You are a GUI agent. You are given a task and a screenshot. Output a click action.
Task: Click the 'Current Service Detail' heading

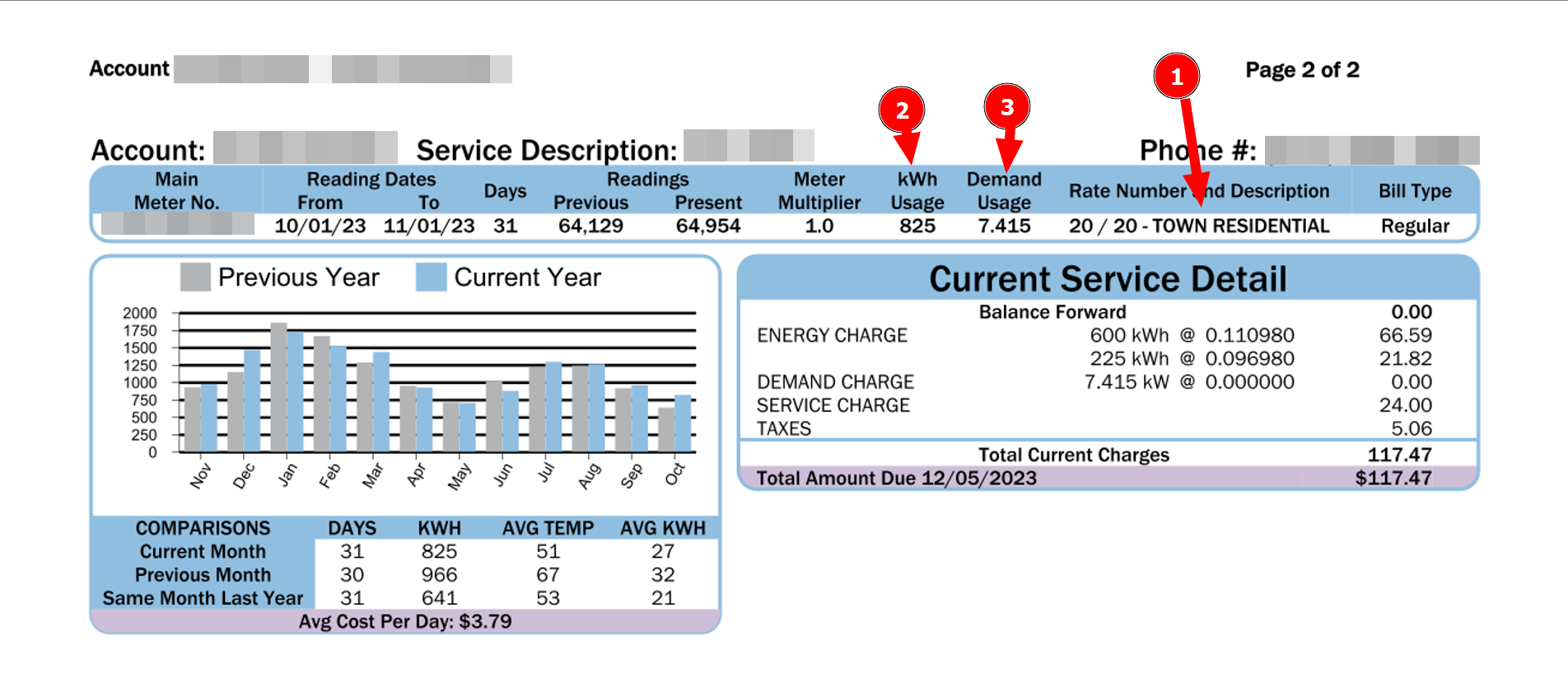coord(1108,279)
